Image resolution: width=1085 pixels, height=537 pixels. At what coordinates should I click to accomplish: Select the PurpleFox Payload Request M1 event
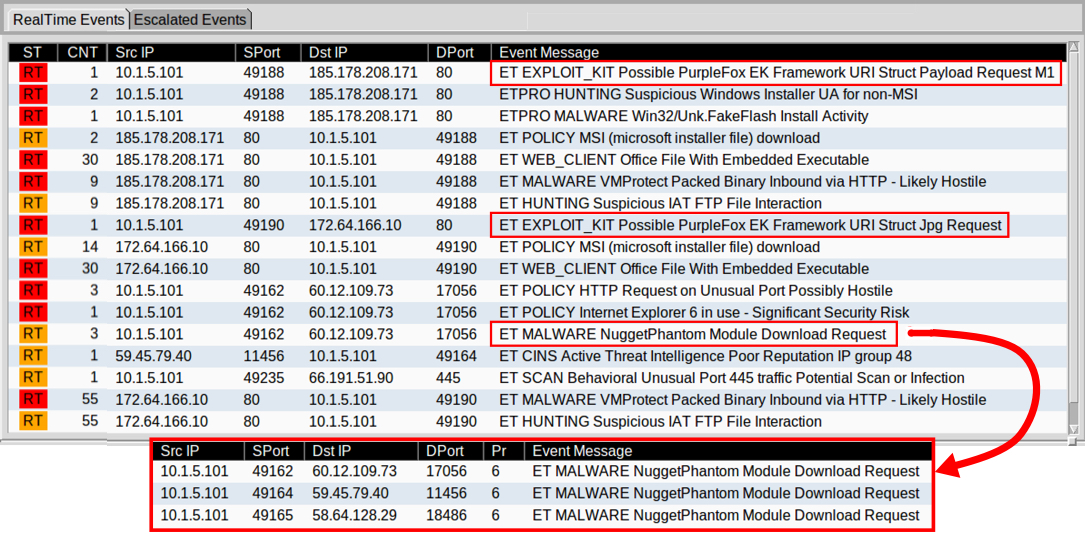[x=538, y=73]
